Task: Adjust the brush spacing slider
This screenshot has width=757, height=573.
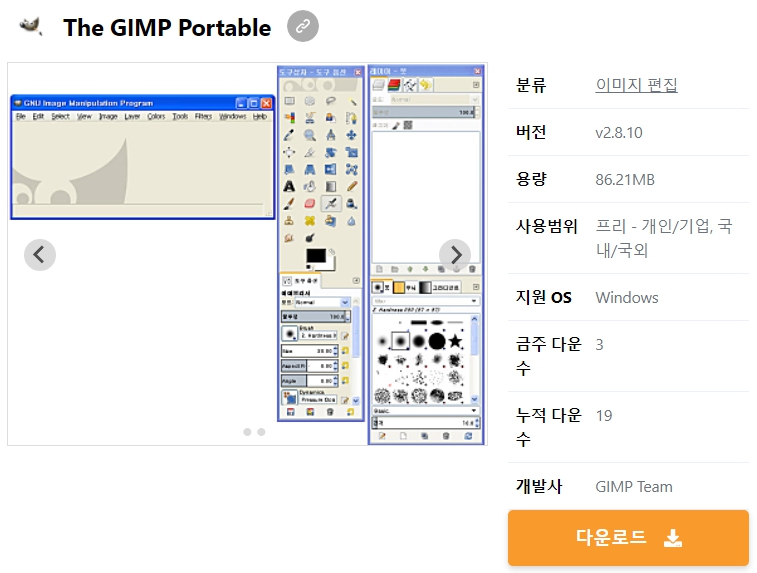Action: (426, 423)
